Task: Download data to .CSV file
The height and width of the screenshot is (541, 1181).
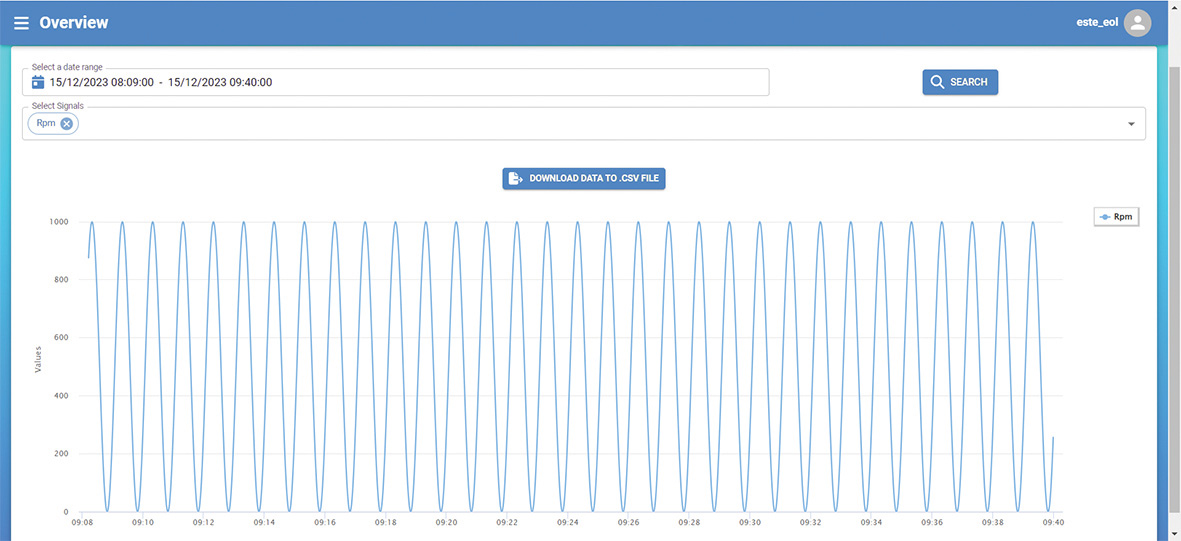Action: pyautogui.click(x=584, y=179)
